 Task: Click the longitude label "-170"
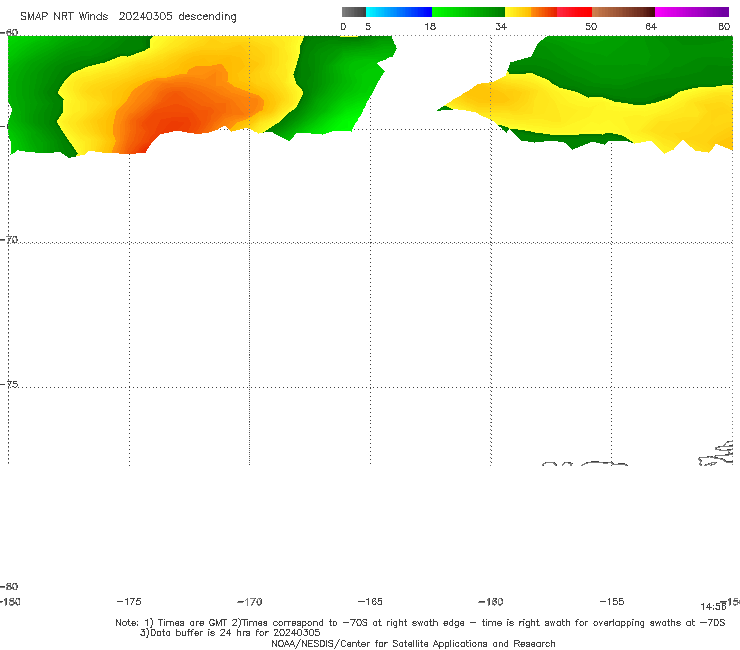[250, 601]
